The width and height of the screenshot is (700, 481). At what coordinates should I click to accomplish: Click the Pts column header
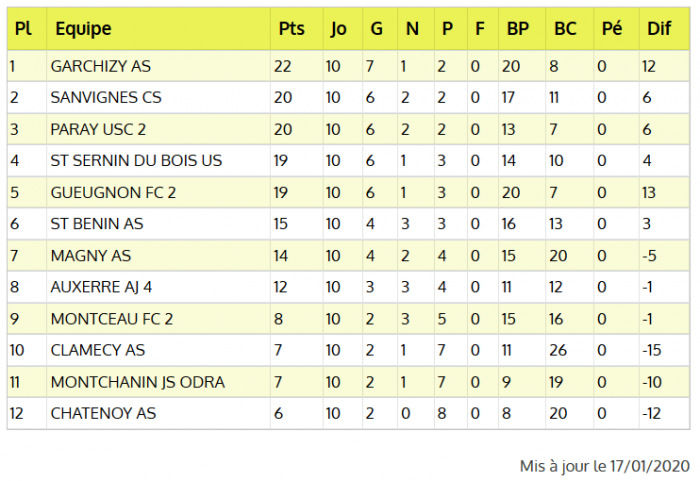292,29
